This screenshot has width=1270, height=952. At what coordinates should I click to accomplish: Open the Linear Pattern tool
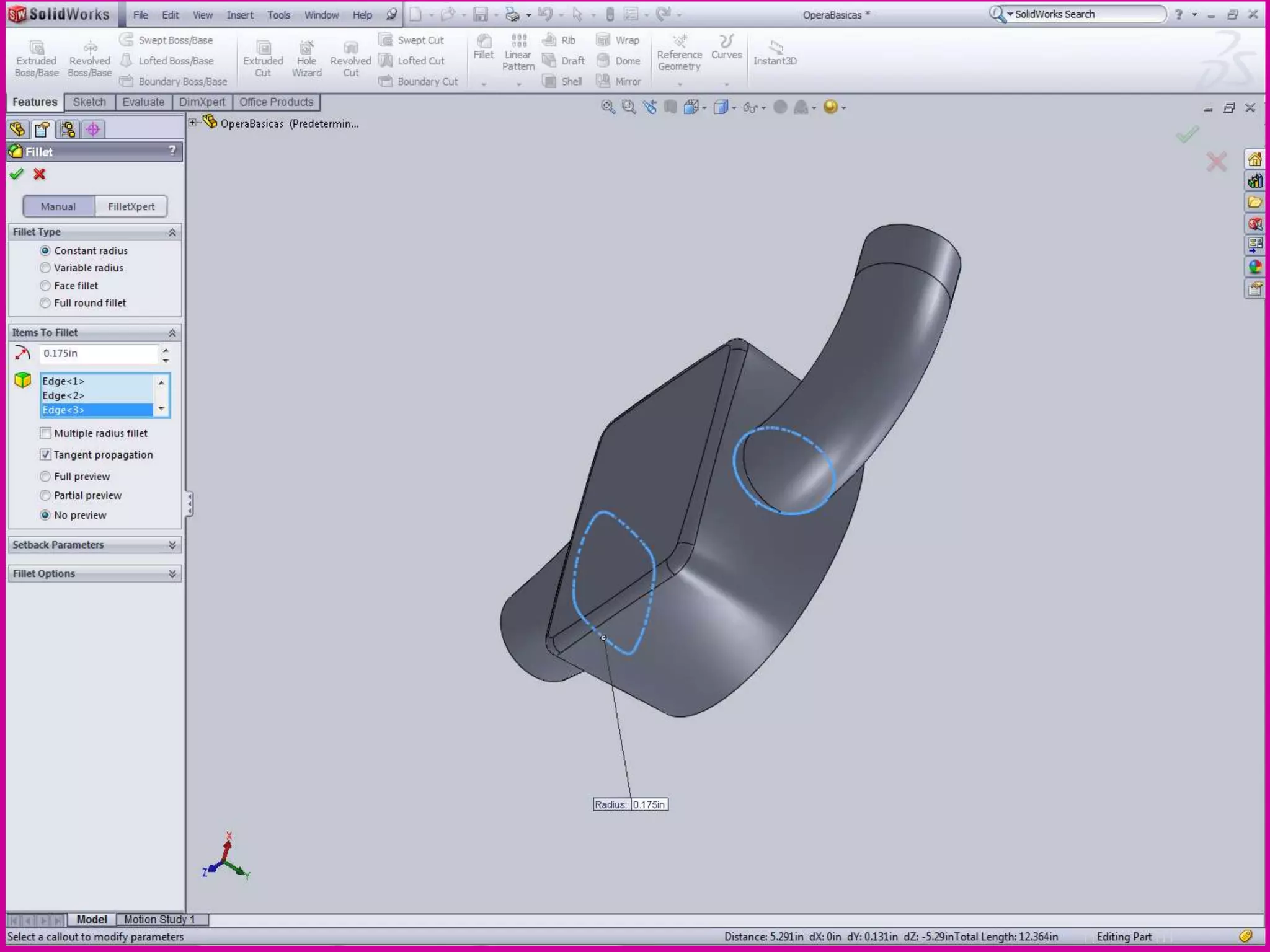518,42
